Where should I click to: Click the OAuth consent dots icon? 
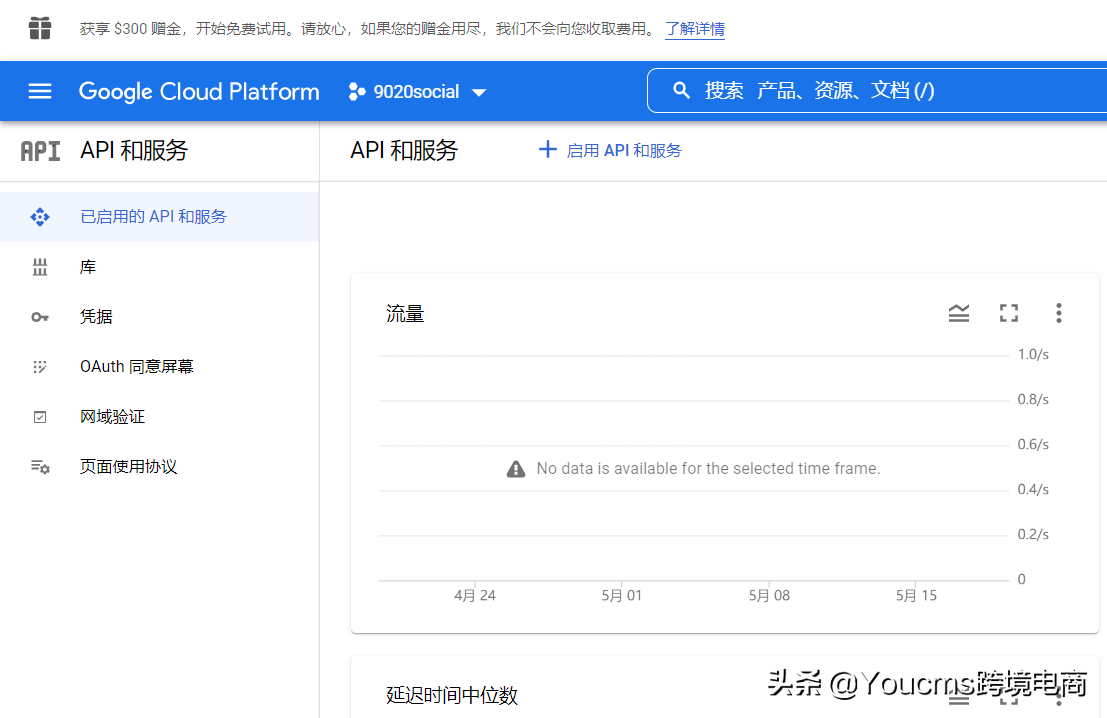(x=40, y=366)
